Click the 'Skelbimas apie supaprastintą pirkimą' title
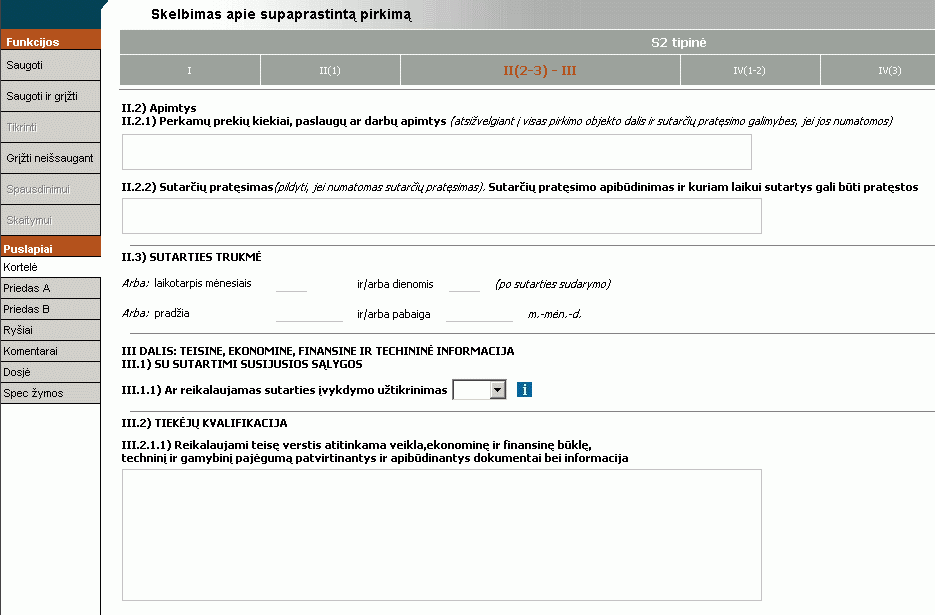935x615 pixels. (281, 14)
